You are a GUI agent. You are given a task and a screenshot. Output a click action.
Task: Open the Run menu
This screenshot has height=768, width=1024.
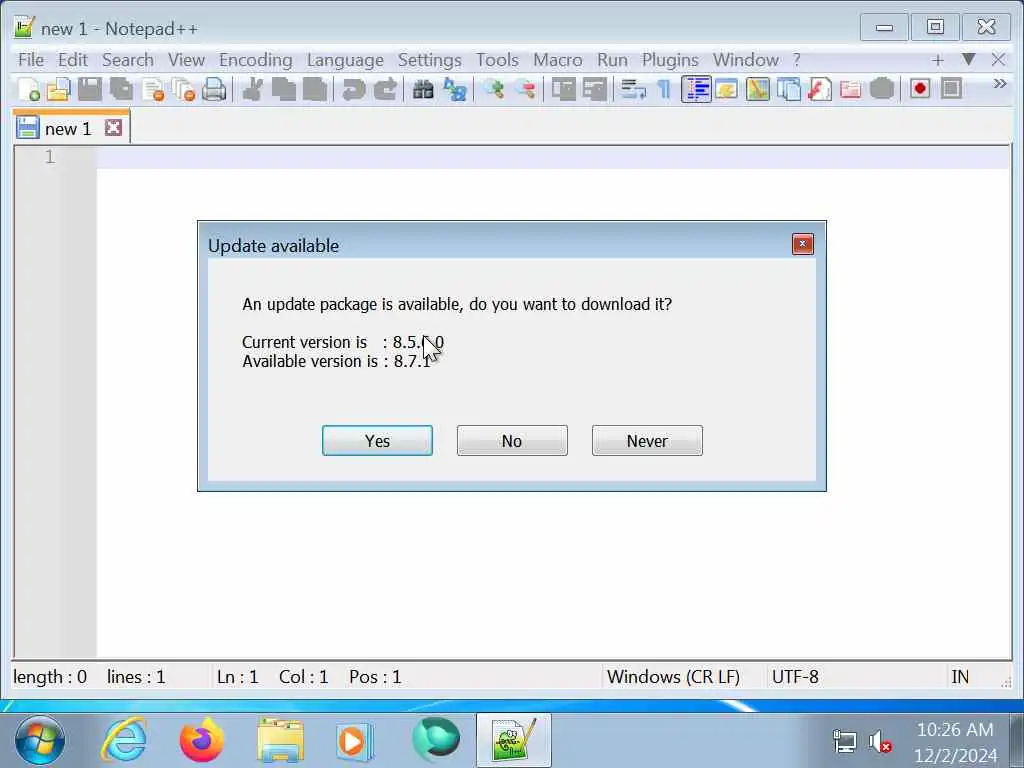(x=612, y=60)
